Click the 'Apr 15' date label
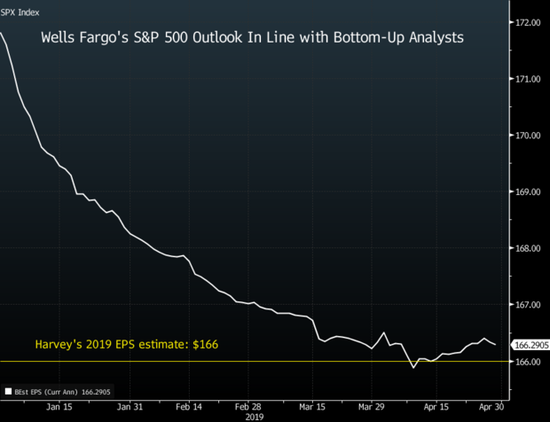Screen dimensions: 550x422 pyautogui.click(x=436, y=407)
